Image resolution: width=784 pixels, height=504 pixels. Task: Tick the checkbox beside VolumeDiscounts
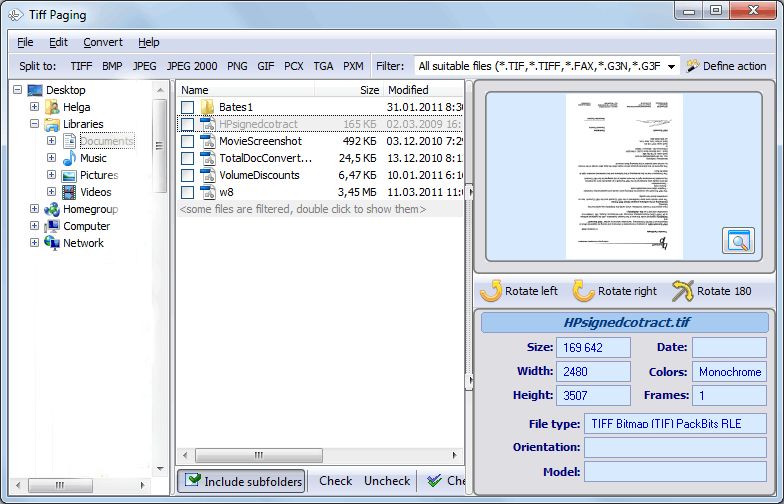pyautogui.click(x=188, y=176)
